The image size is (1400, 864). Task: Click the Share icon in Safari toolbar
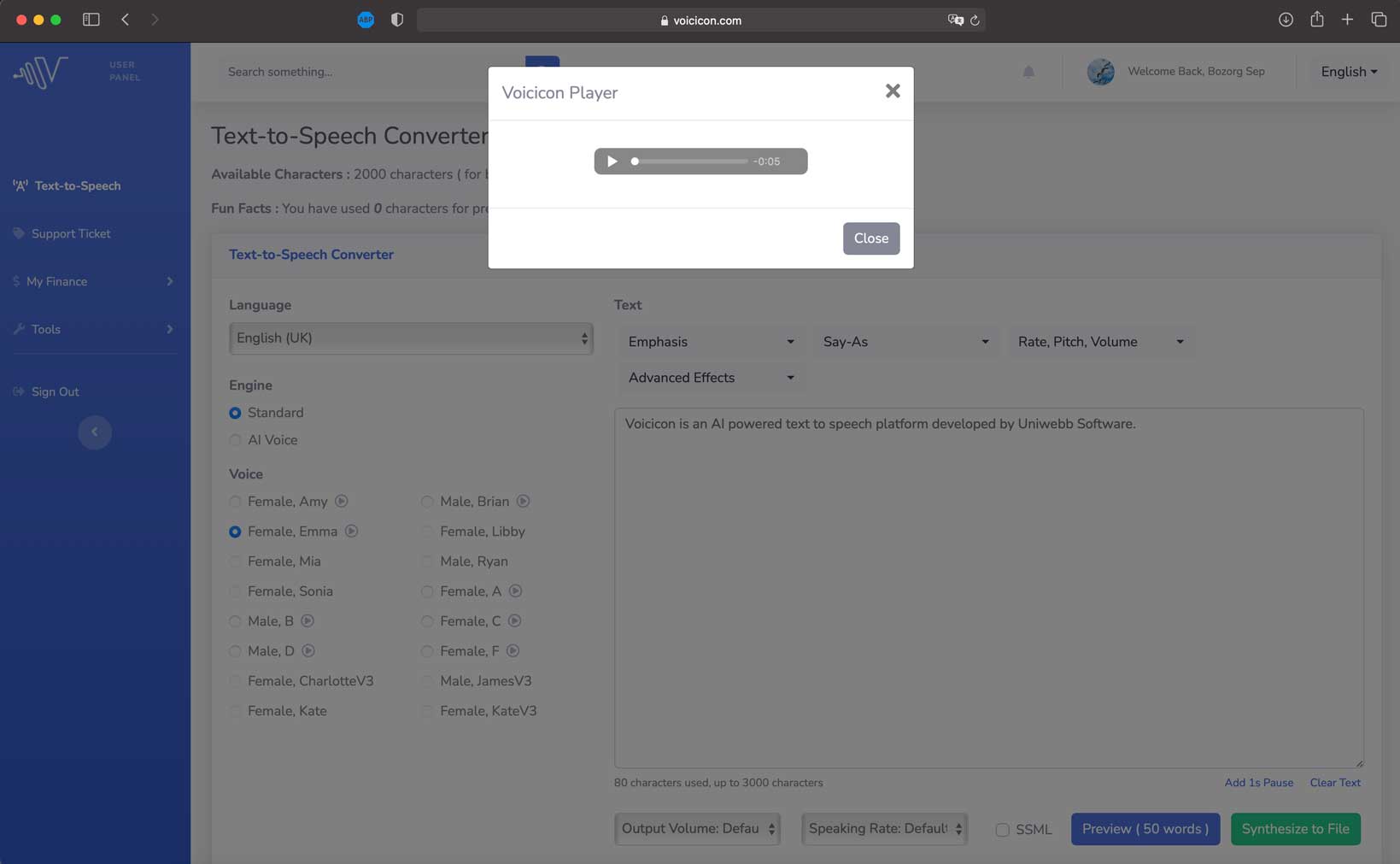tap(1317, 18)
